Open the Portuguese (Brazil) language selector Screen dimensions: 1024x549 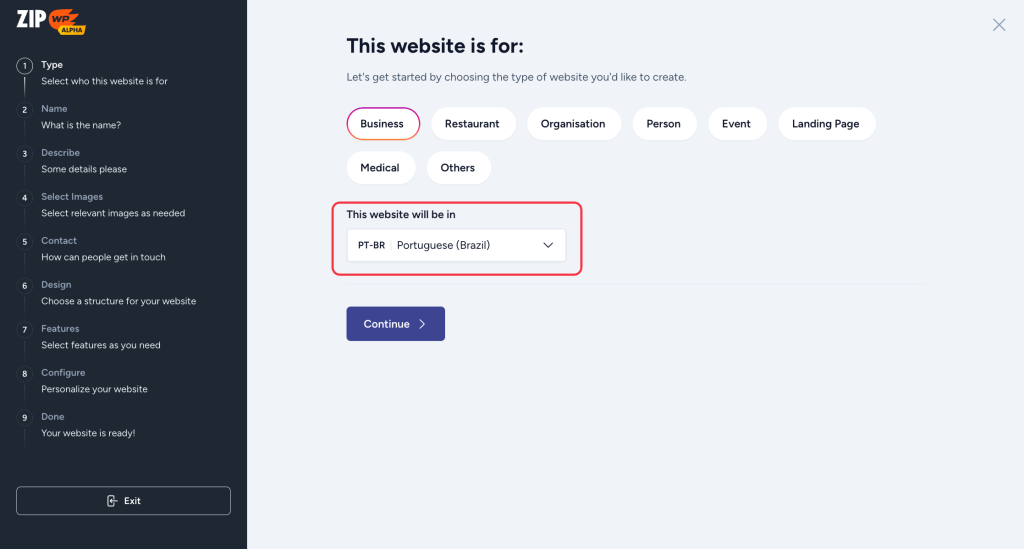point(456,245)
